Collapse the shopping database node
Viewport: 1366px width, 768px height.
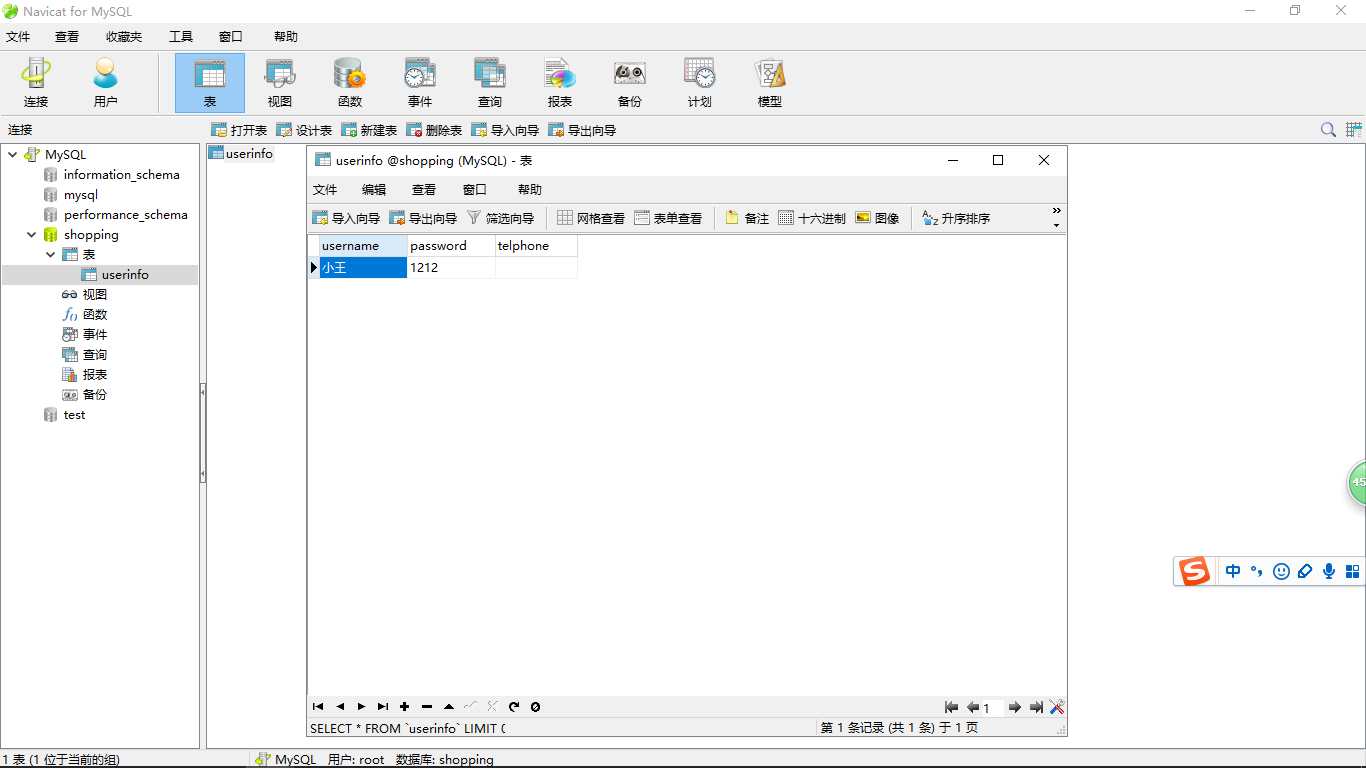click(x=32, y=235)
